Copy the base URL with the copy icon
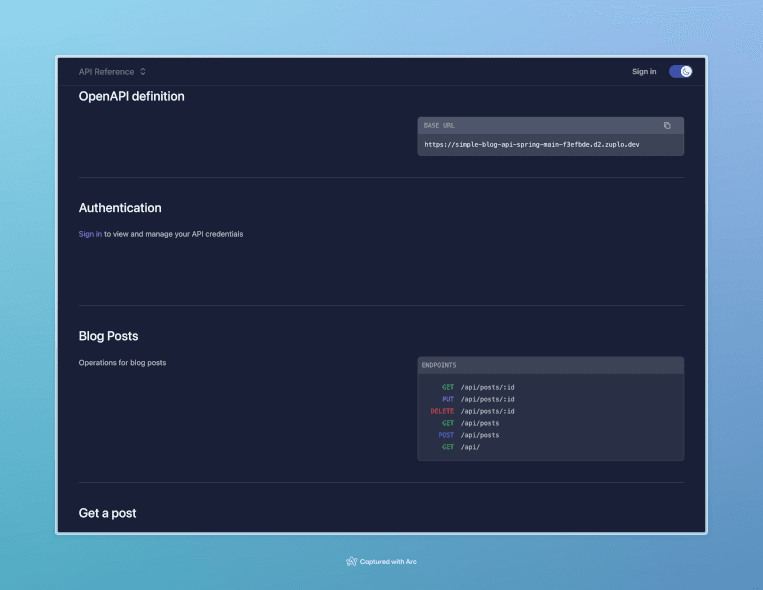Image resolution: width=763 pixels, height=590 pixels. click(667, 126)
